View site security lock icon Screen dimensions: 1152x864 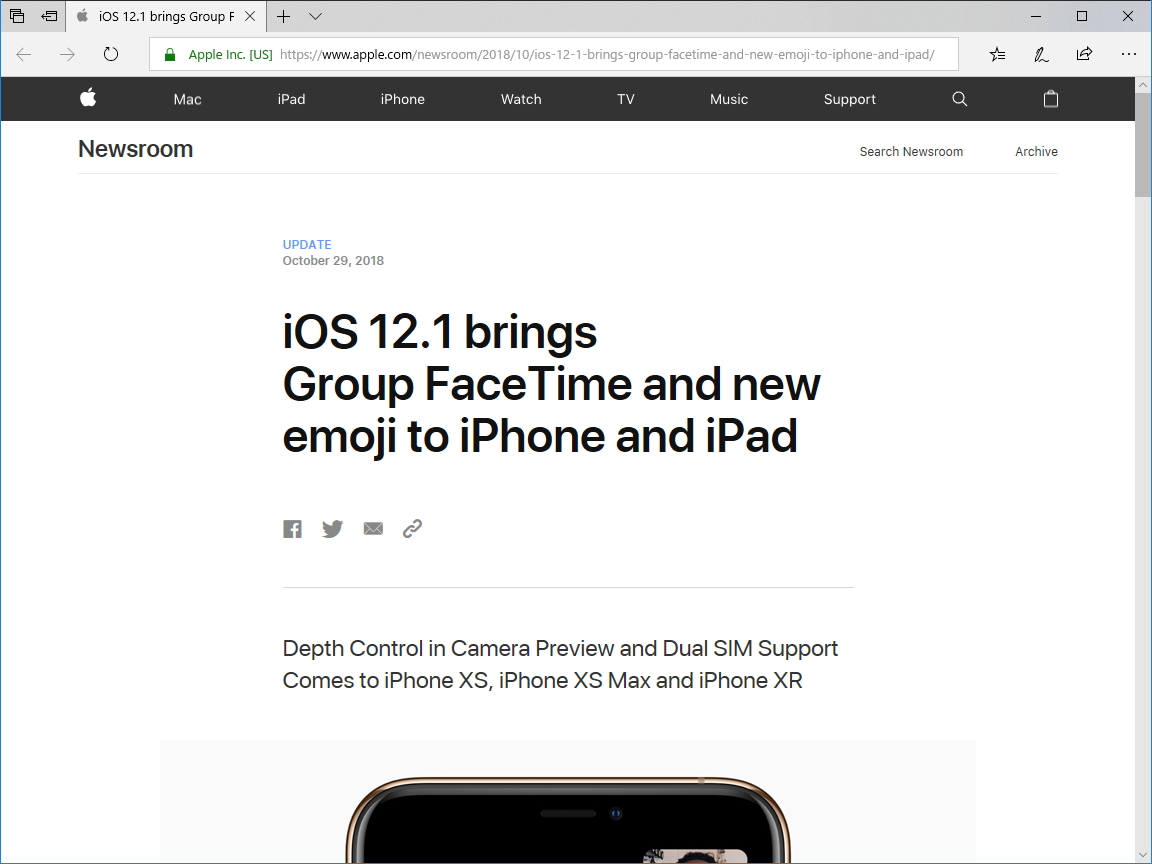point(170,54)
